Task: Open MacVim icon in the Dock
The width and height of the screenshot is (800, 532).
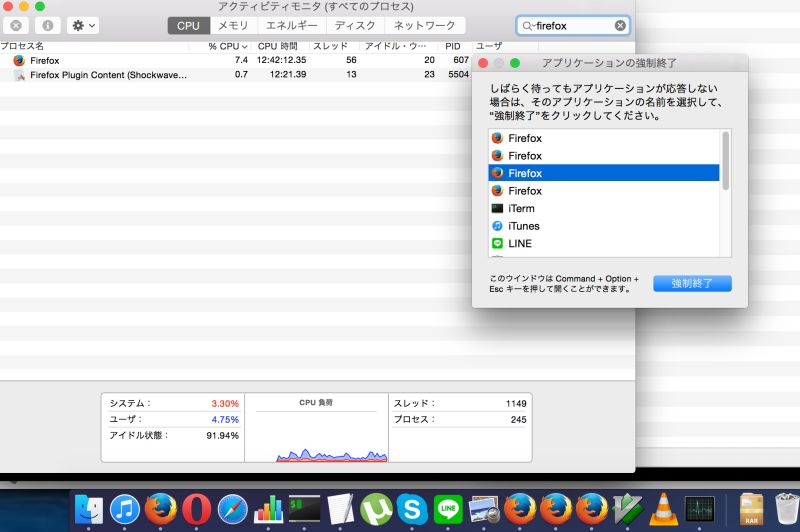Action: pyautogui.click(x=628, y=510)
